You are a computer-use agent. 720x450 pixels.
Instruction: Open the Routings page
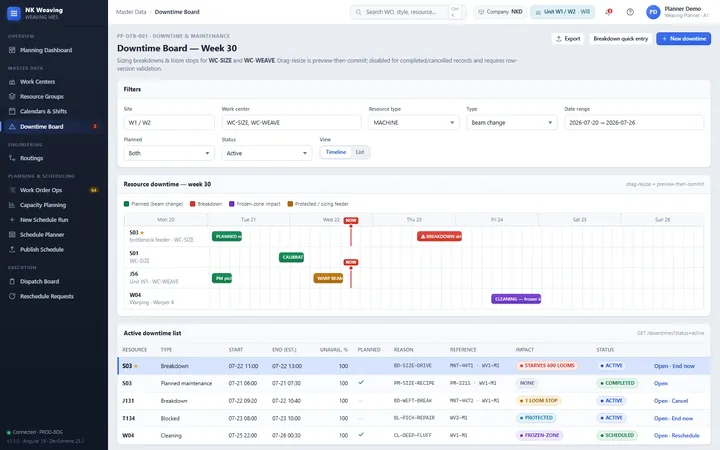pyautogui.click(x=31, y=158)
